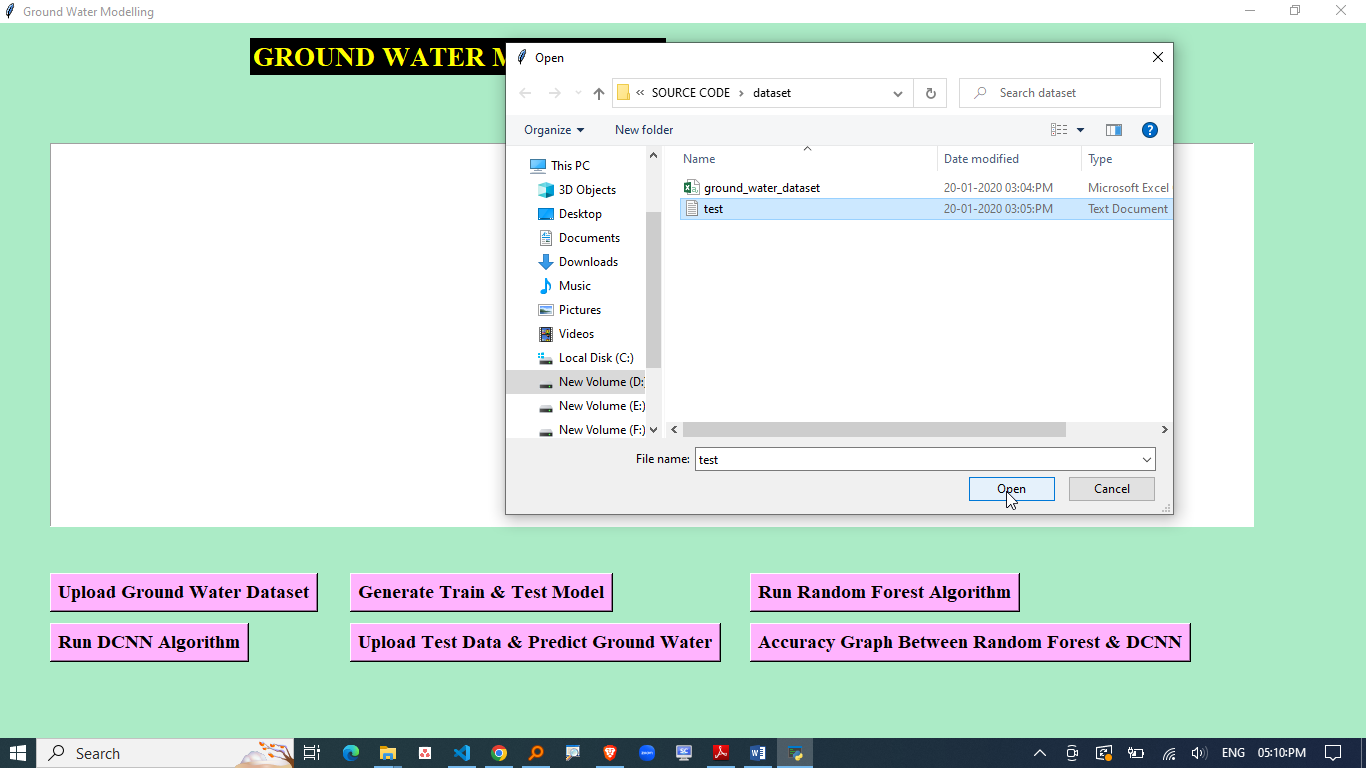1366x768 pixels.
Task: Open the volume control icon
Action: click(x=1199, y=753)
